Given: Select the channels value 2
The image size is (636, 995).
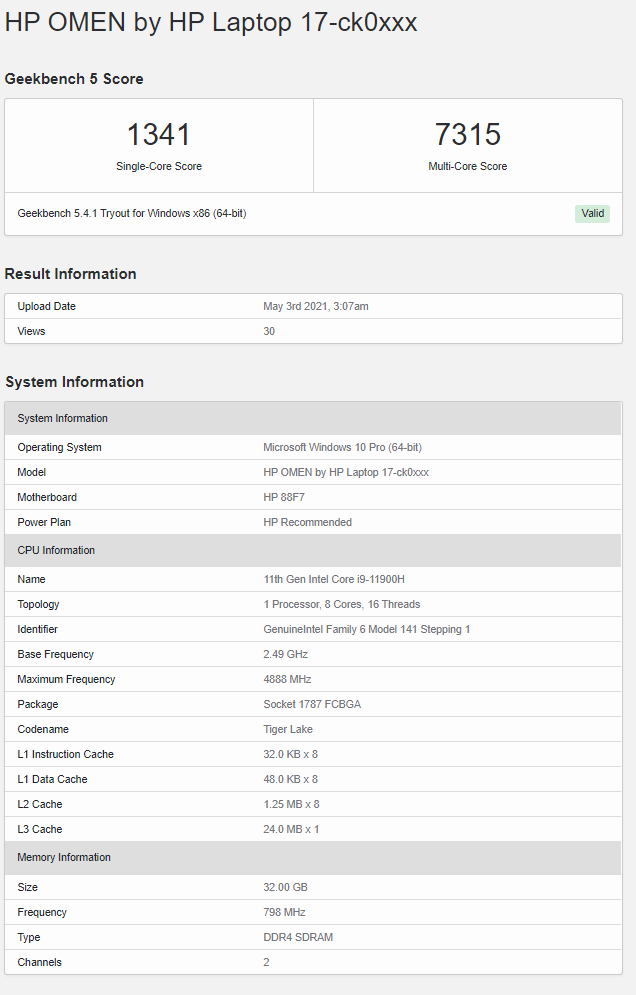Looking at the screenshot, I should tap(267, 963).
